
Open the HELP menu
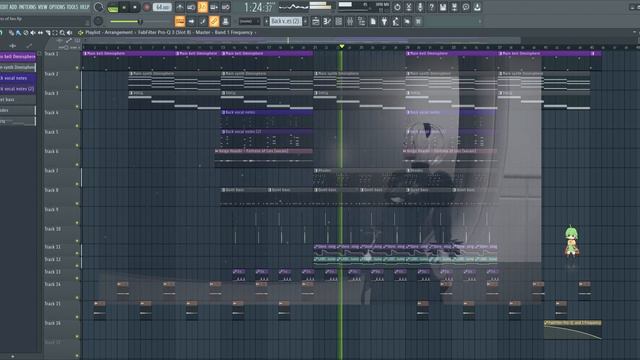click(84, 7)
